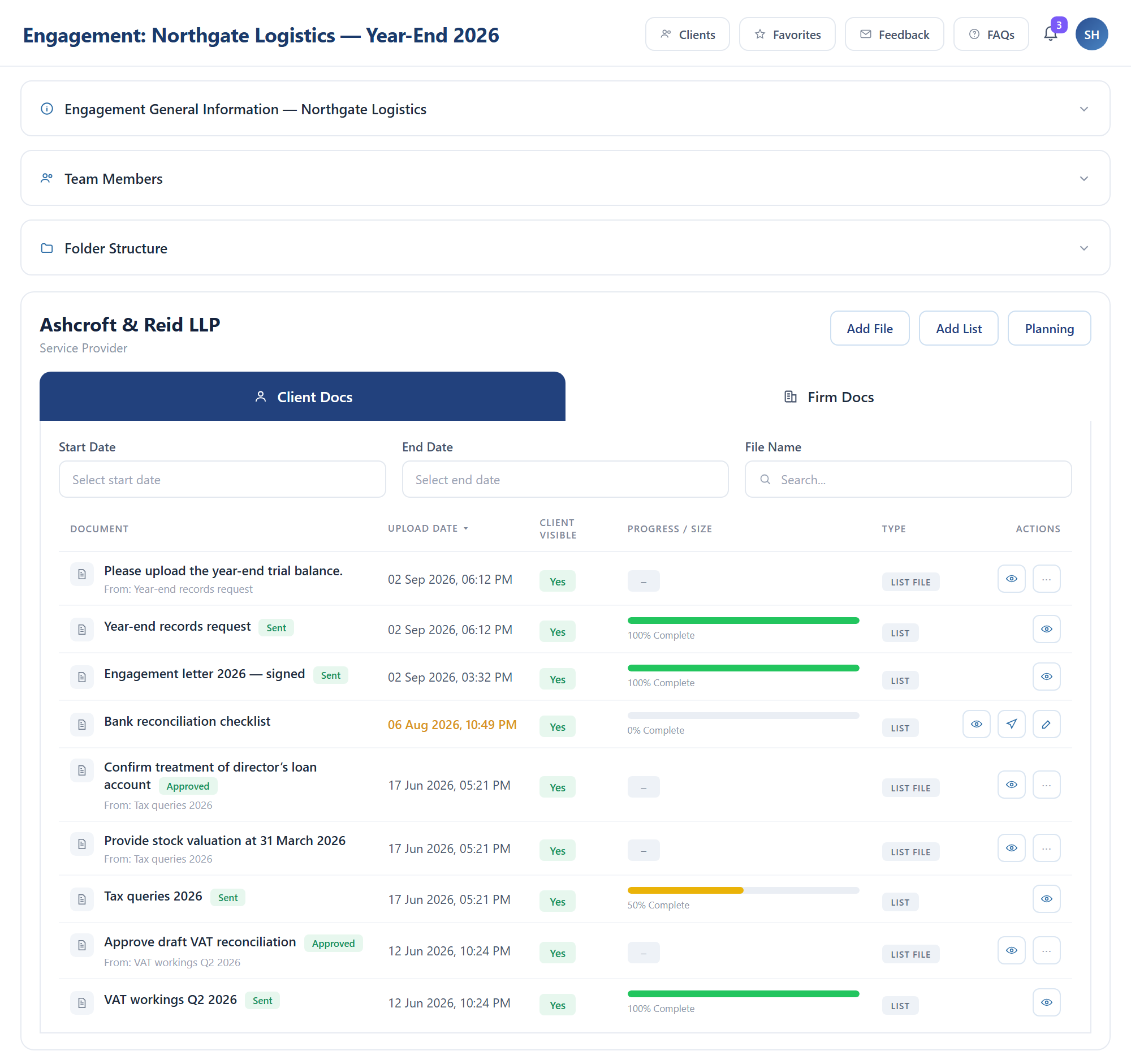Viewport: 1131px width, 1064px height.
Task: Click the people icon in Team Members
Action: click(x=48, y=178)
